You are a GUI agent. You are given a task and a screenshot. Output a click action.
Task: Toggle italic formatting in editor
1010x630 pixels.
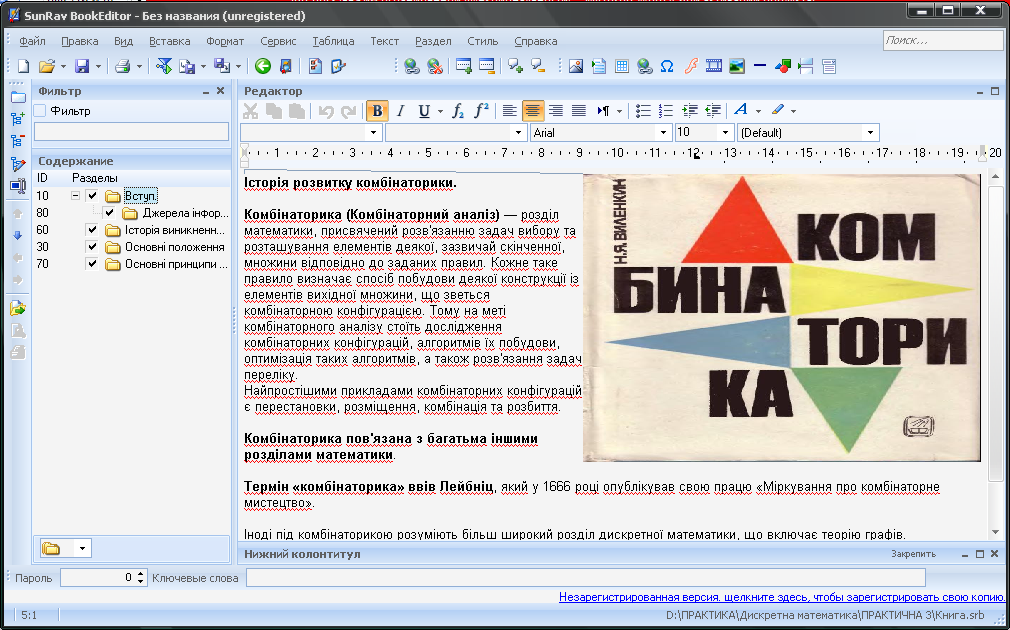click(401, 111)
